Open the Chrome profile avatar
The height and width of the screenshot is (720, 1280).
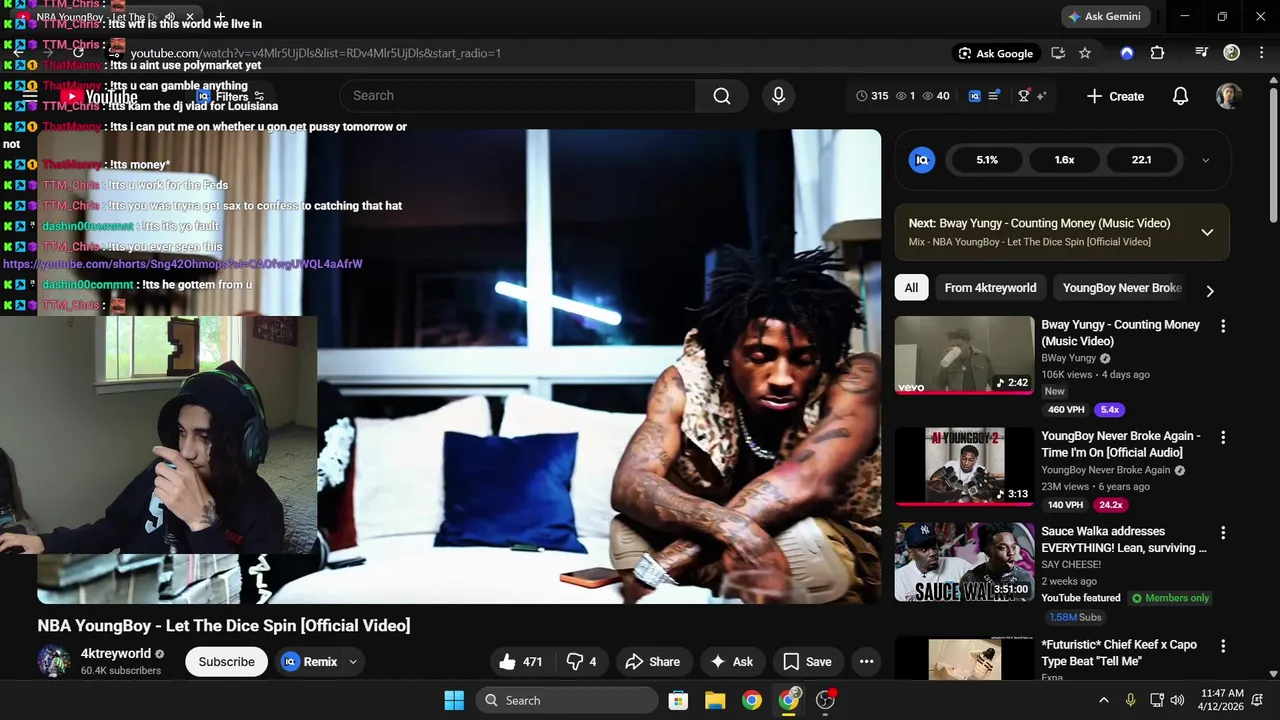(1232, 53)
